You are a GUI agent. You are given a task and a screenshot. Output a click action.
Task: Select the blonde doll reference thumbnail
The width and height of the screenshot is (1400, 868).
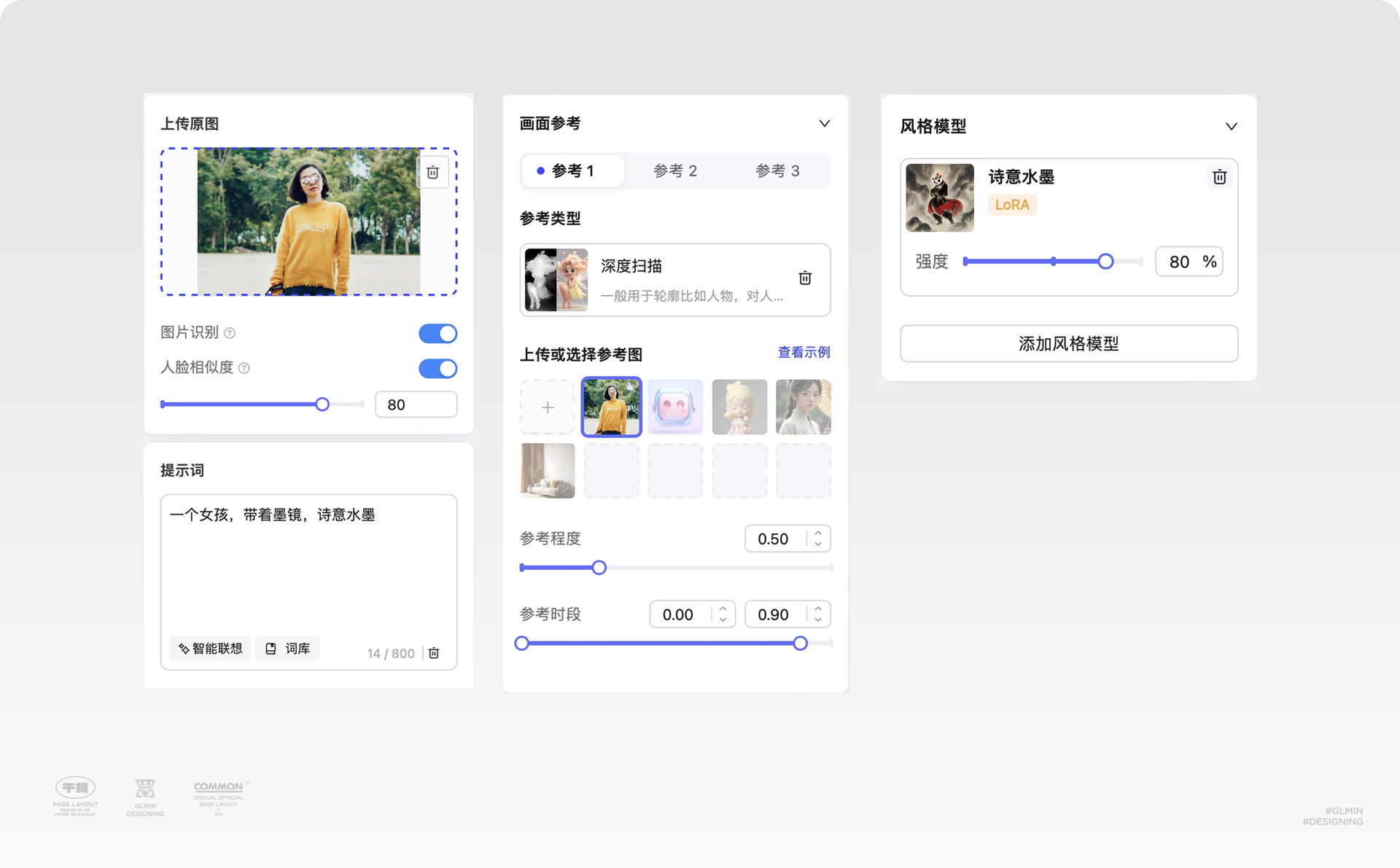[x=739, y=407]
